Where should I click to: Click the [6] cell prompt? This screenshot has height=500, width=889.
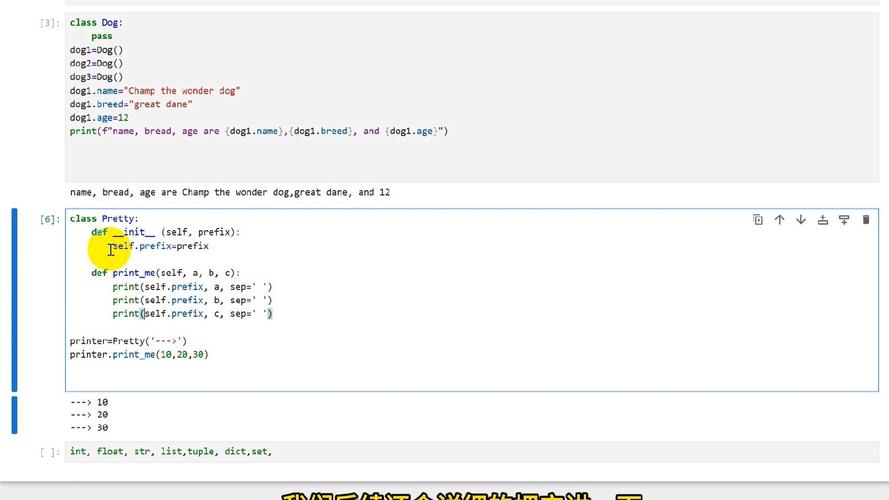point(49,219)
